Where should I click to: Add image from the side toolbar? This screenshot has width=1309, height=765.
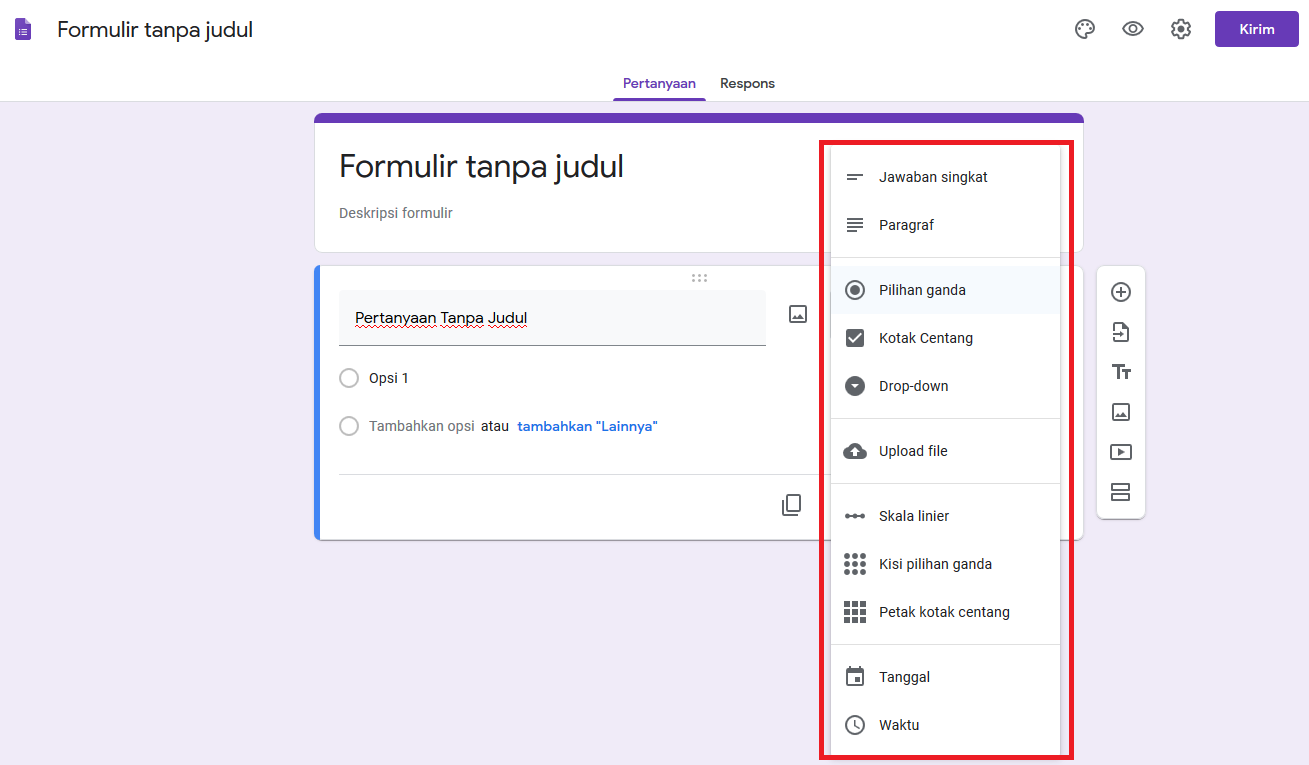1121,412
